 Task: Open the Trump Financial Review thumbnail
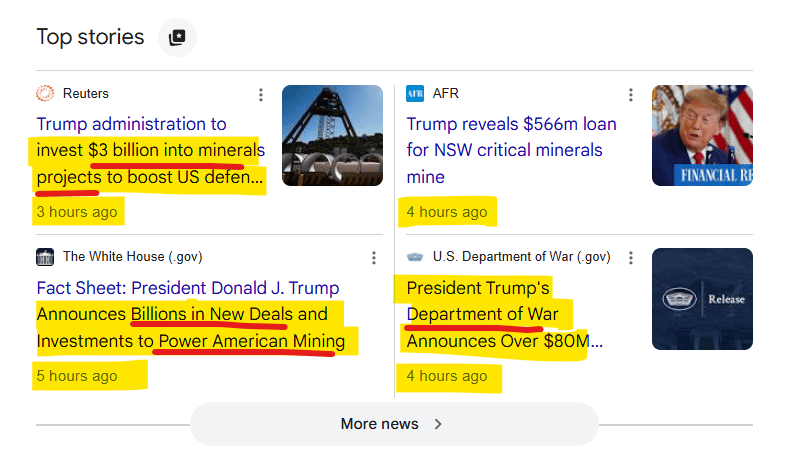tap(702, 135)
